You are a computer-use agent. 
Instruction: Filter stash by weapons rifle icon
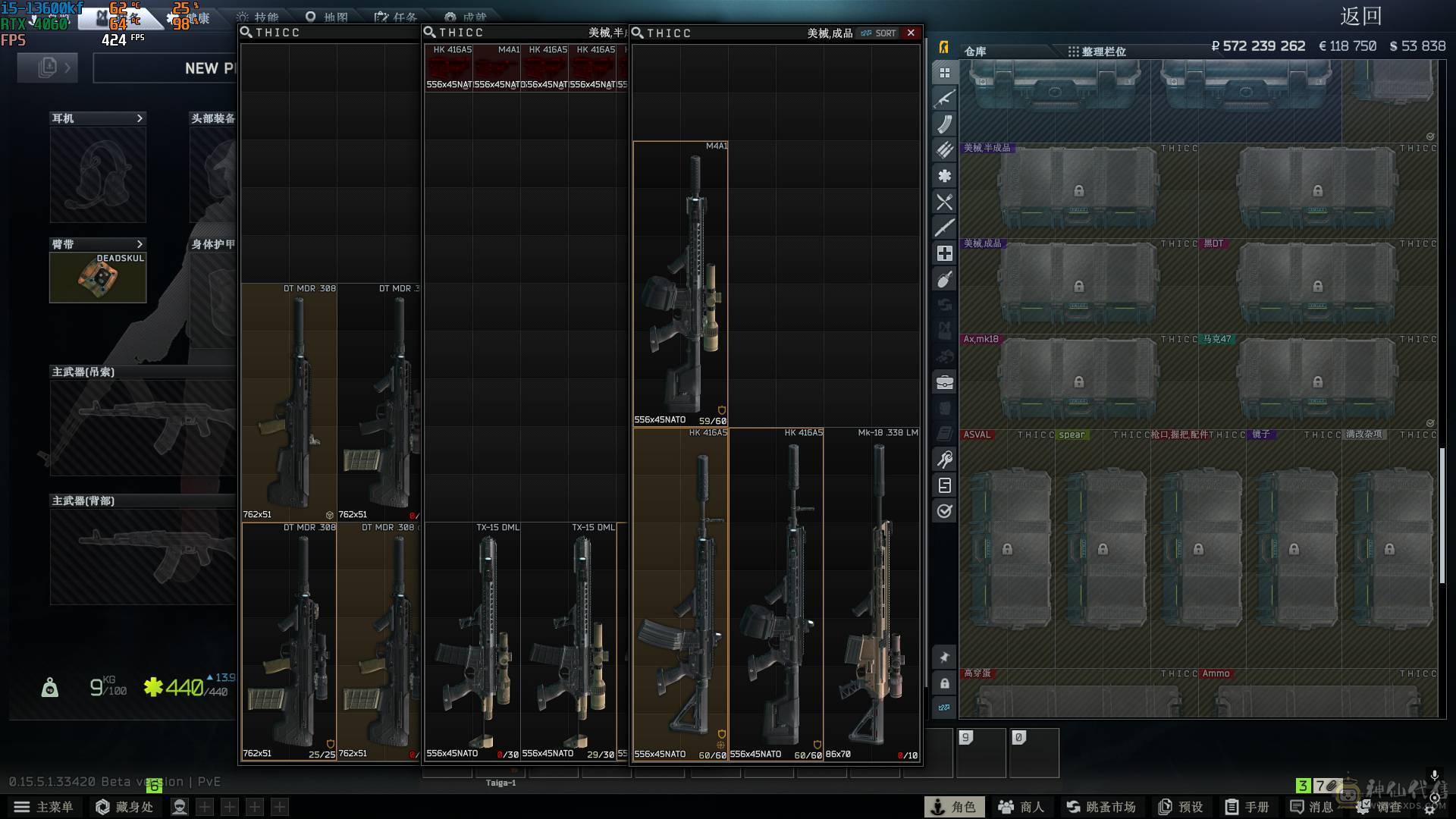[944, 99]
